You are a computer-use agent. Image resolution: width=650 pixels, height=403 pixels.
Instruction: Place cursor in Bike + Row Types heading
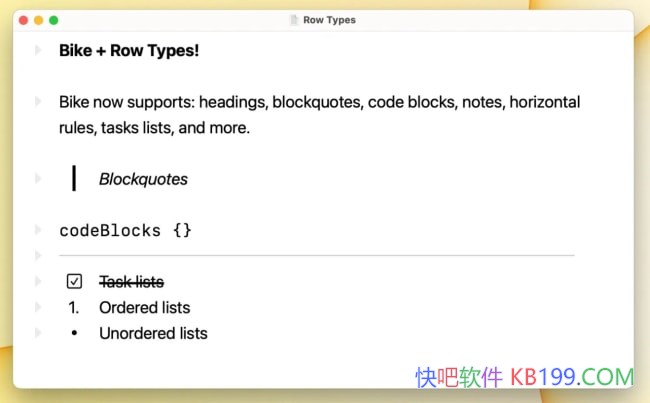(x=129, y=50)
